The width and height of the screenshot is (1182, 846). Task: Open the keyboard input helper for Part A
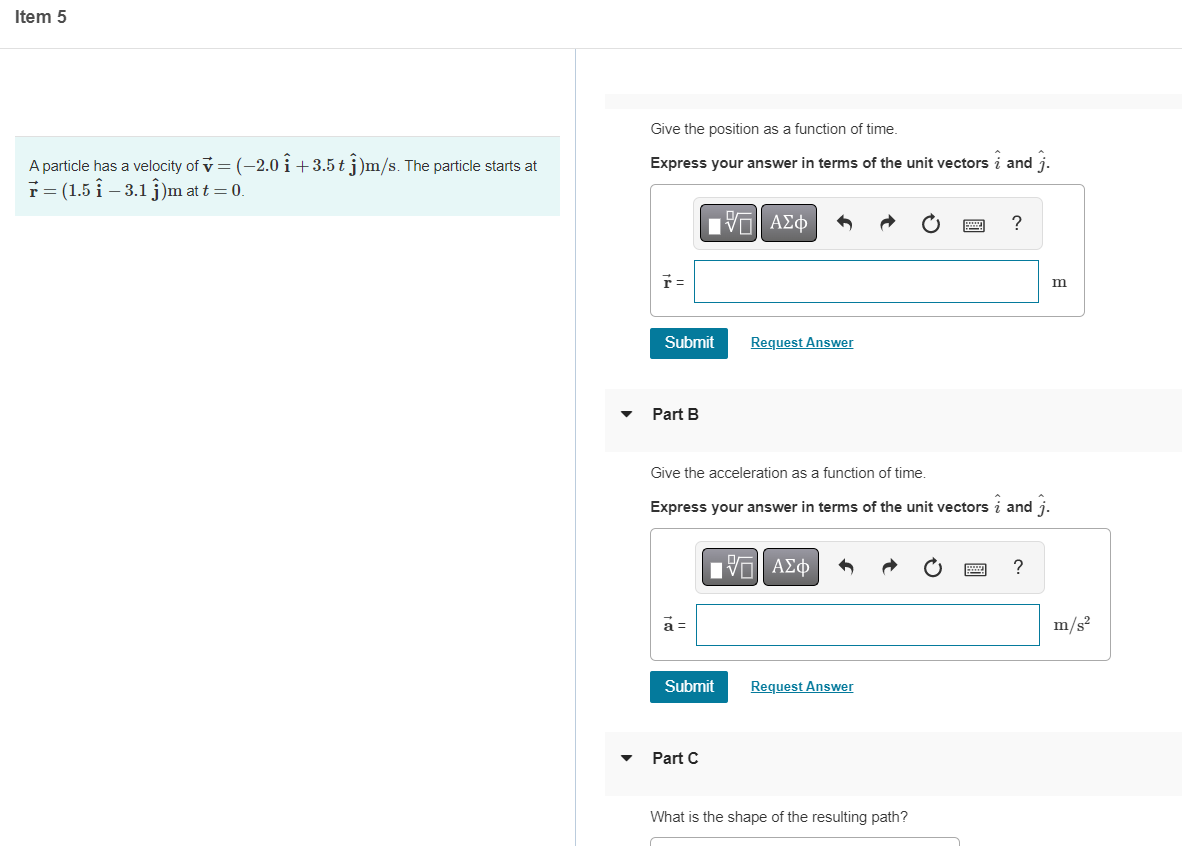973,223
